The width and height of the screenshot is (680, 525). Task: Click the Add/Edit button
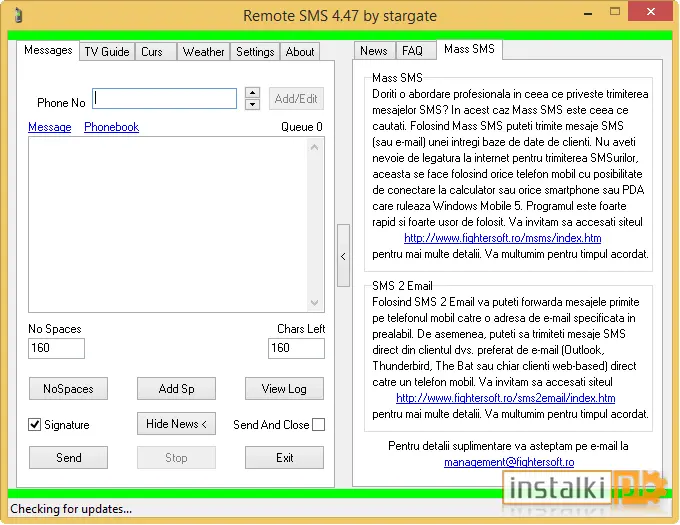[296, 98]
